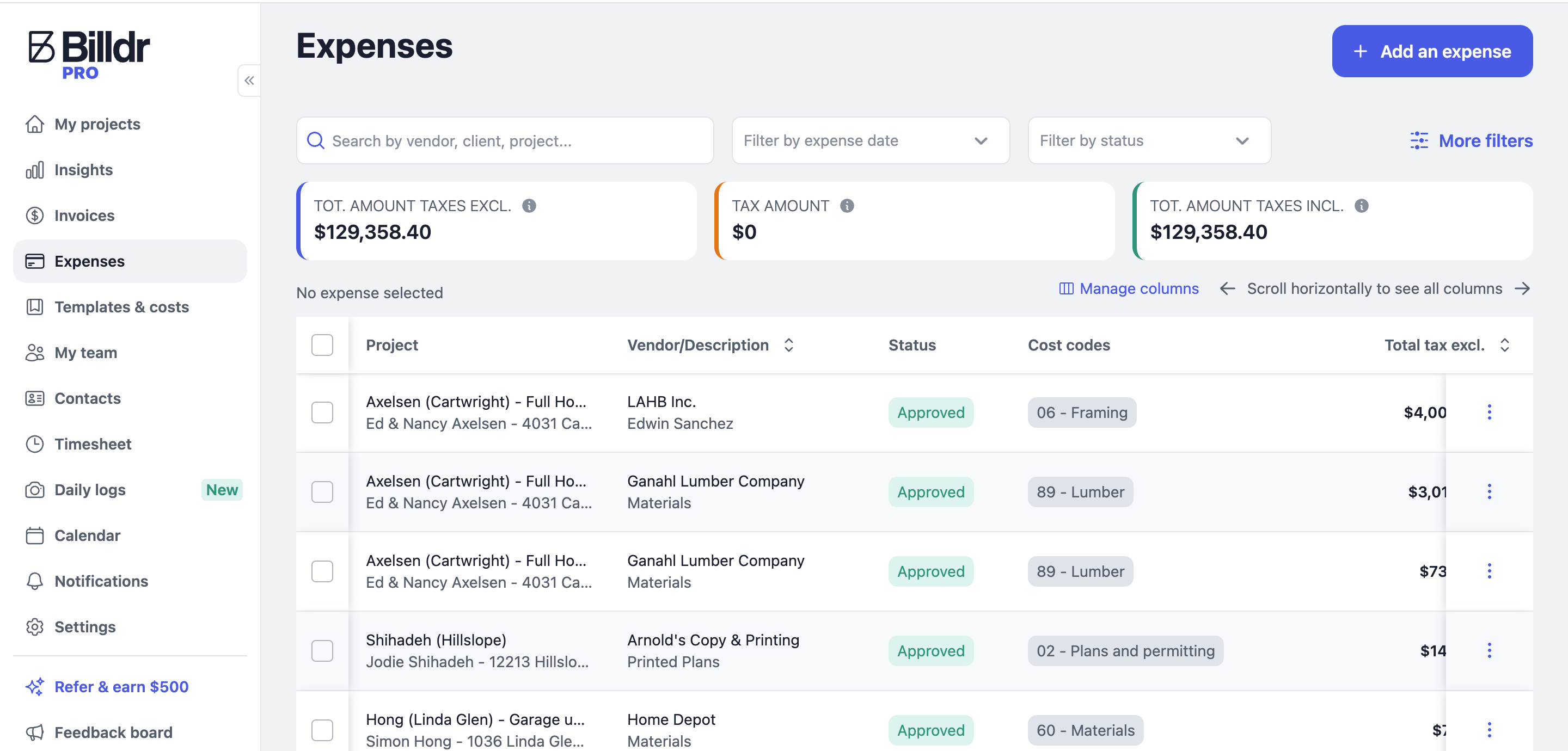Click the ID card icon beside Contacts
1568x751 pixels.
pyautogui.click(x=35, y=398)
